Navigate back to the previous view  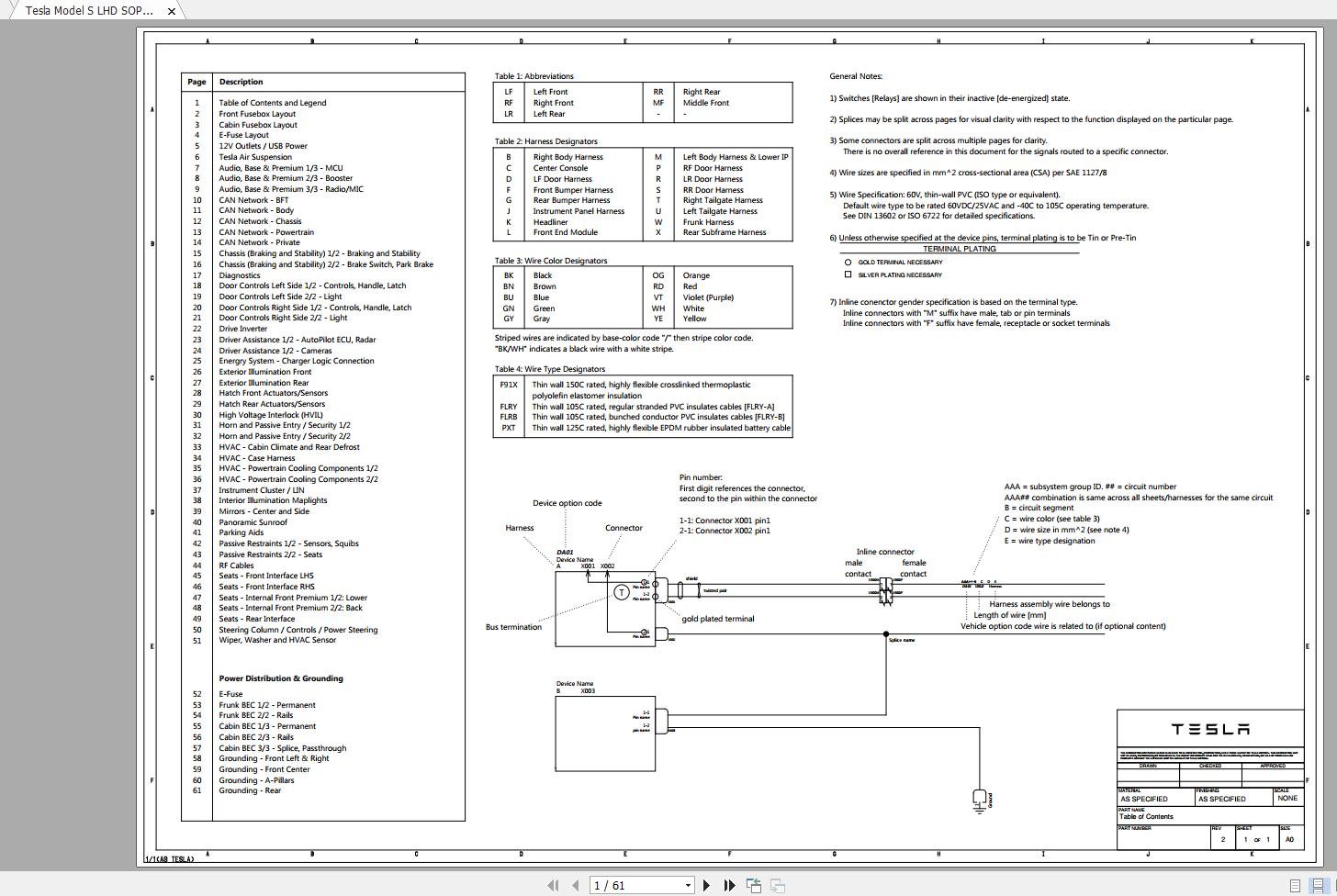coord(754,885)
